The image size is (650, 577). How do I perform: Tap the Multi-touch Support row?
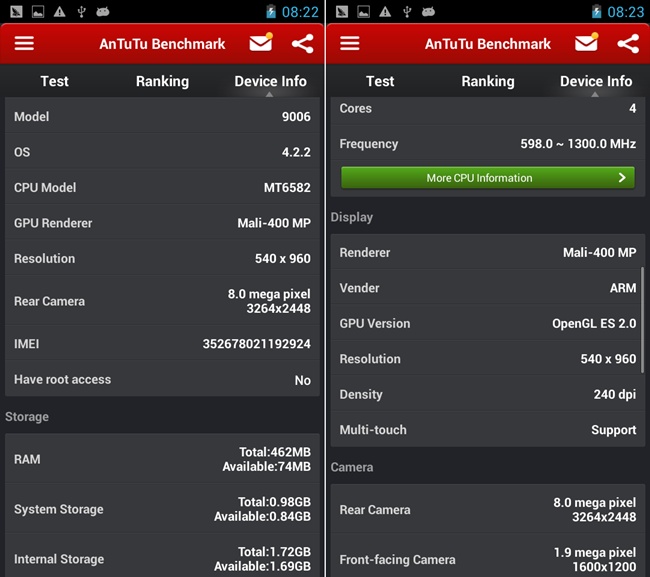click(x=487, y=430)
